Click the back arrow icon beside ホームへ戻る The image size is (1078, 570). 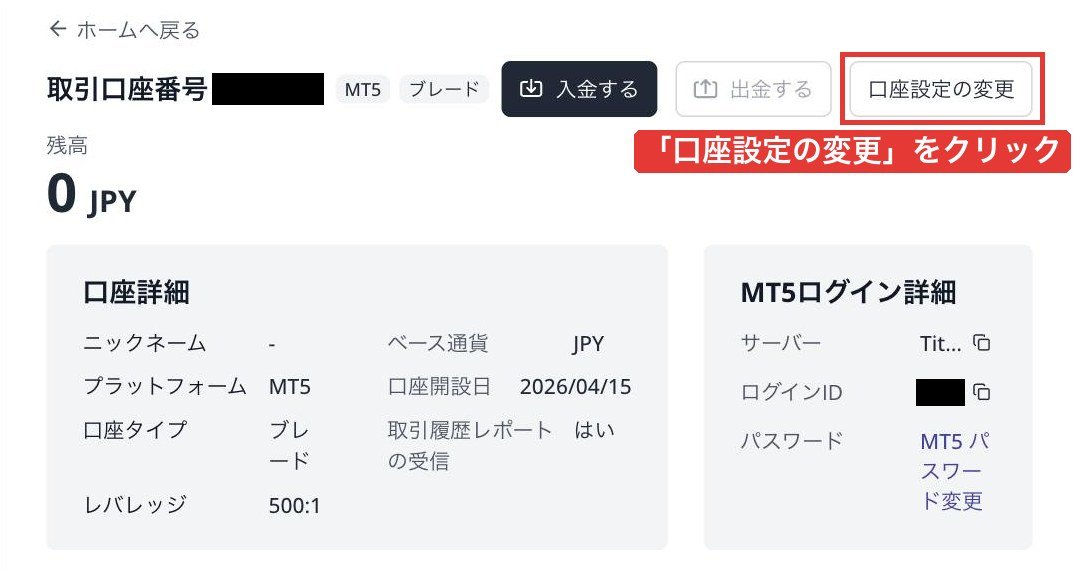[x=57, y=29]
